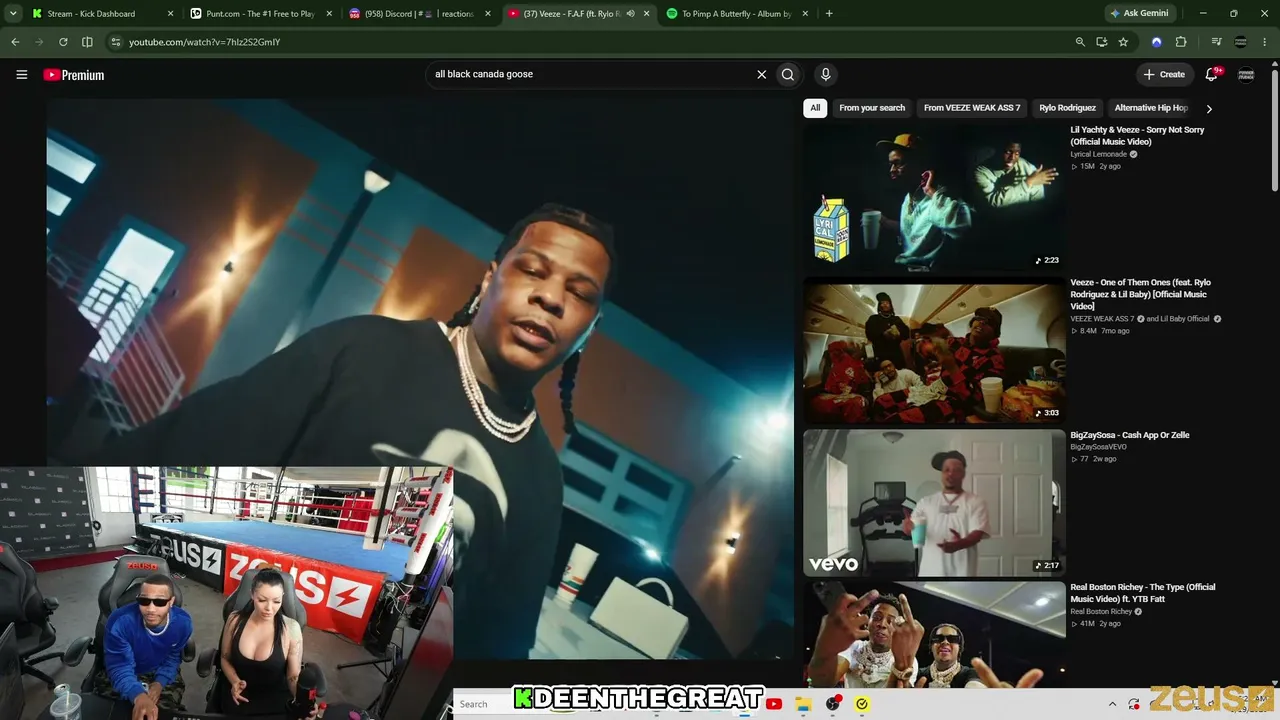Expand Windows system tray hidden icons

click(x=1112, y=704)
